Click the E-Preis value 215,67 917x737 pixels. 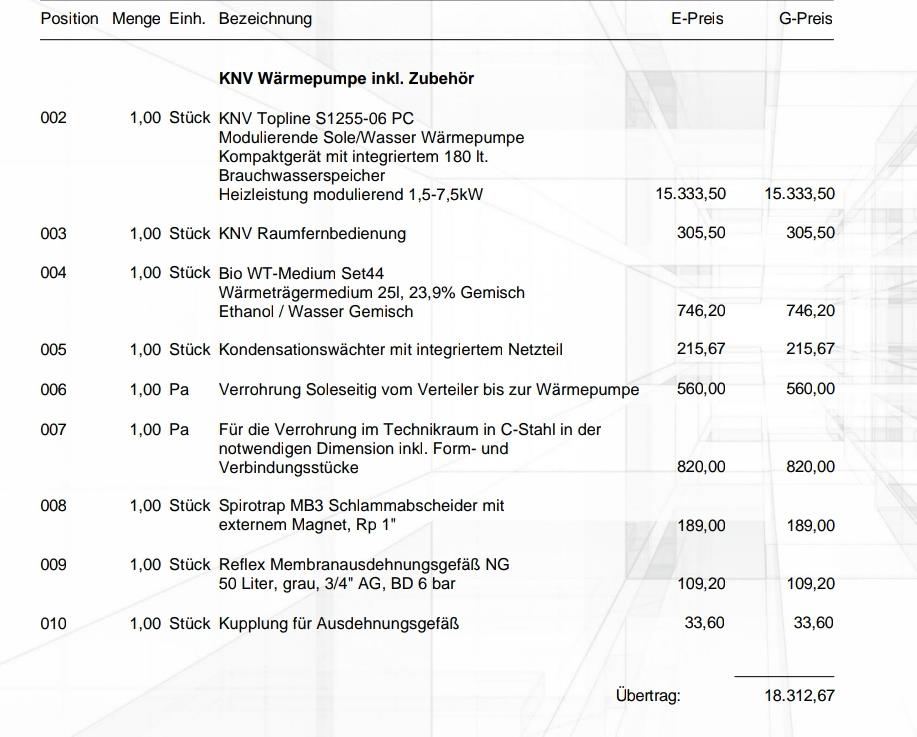click(701, 349)
